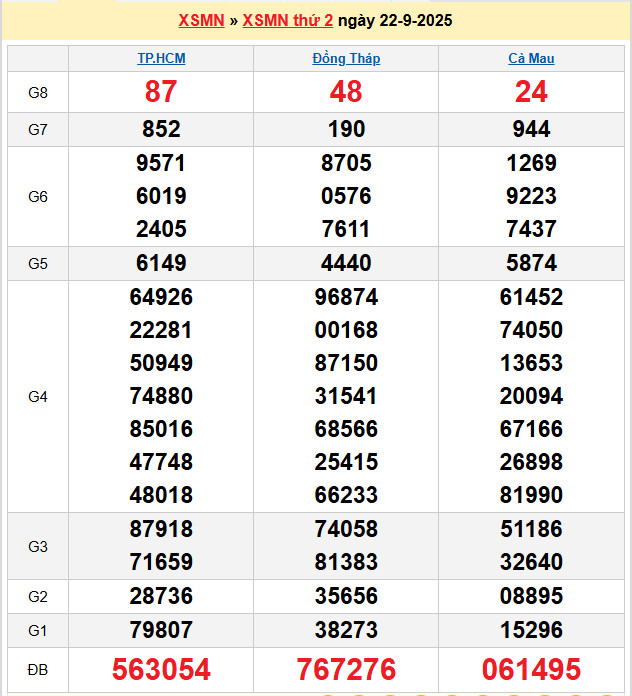Click Đồng Tháp special prize number 767276

[x=346, y=669]
